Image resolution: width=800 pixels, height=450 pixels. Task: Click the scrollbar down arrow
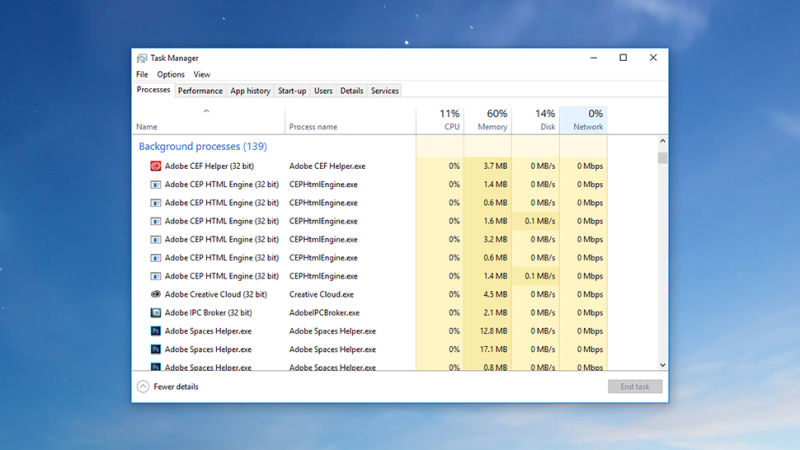tap(662, 365)
